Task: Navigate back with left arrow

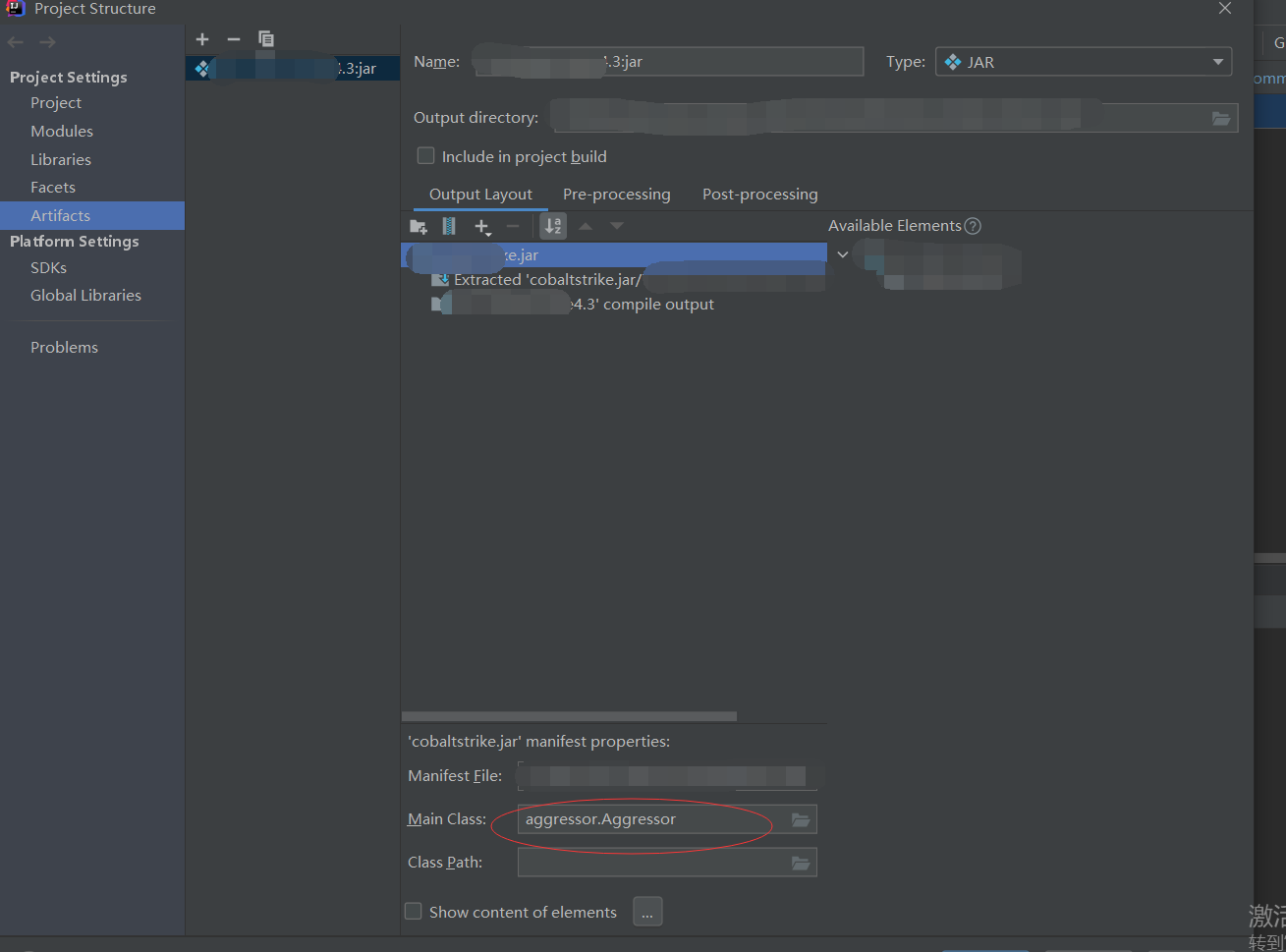Action: pyautogui.click(x=16, y=42)
